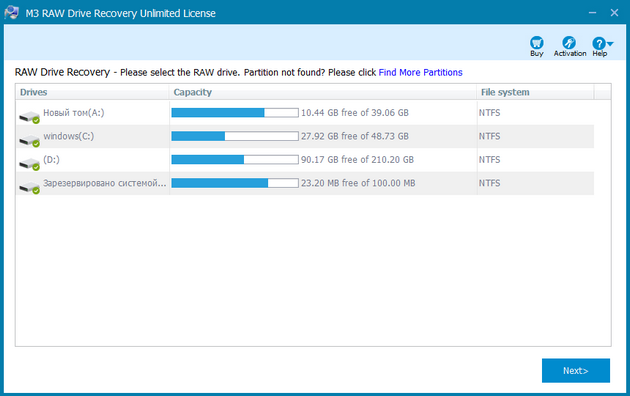Screen dimensions: 630x396
Task: Proceed with the Next> button
Action: [x=575, y=370]
